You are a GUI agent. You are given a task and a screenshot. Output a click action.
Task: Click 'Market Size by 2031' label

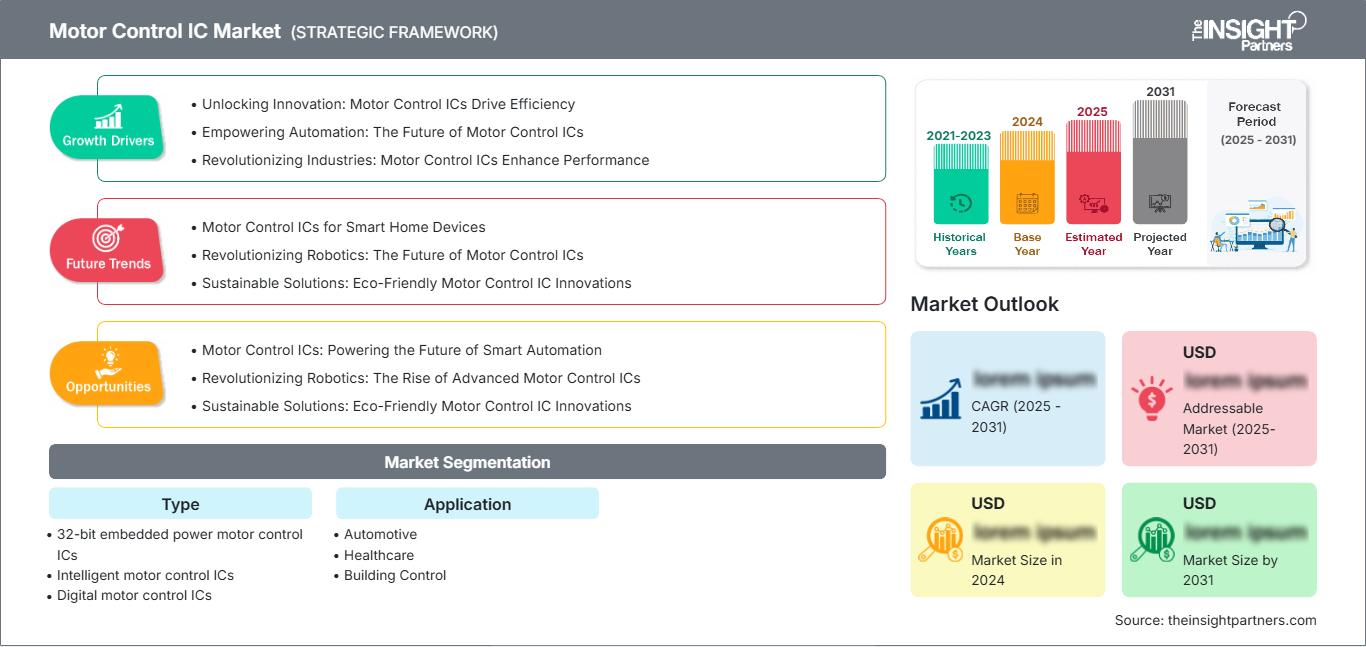click(x=1230, y=570)
